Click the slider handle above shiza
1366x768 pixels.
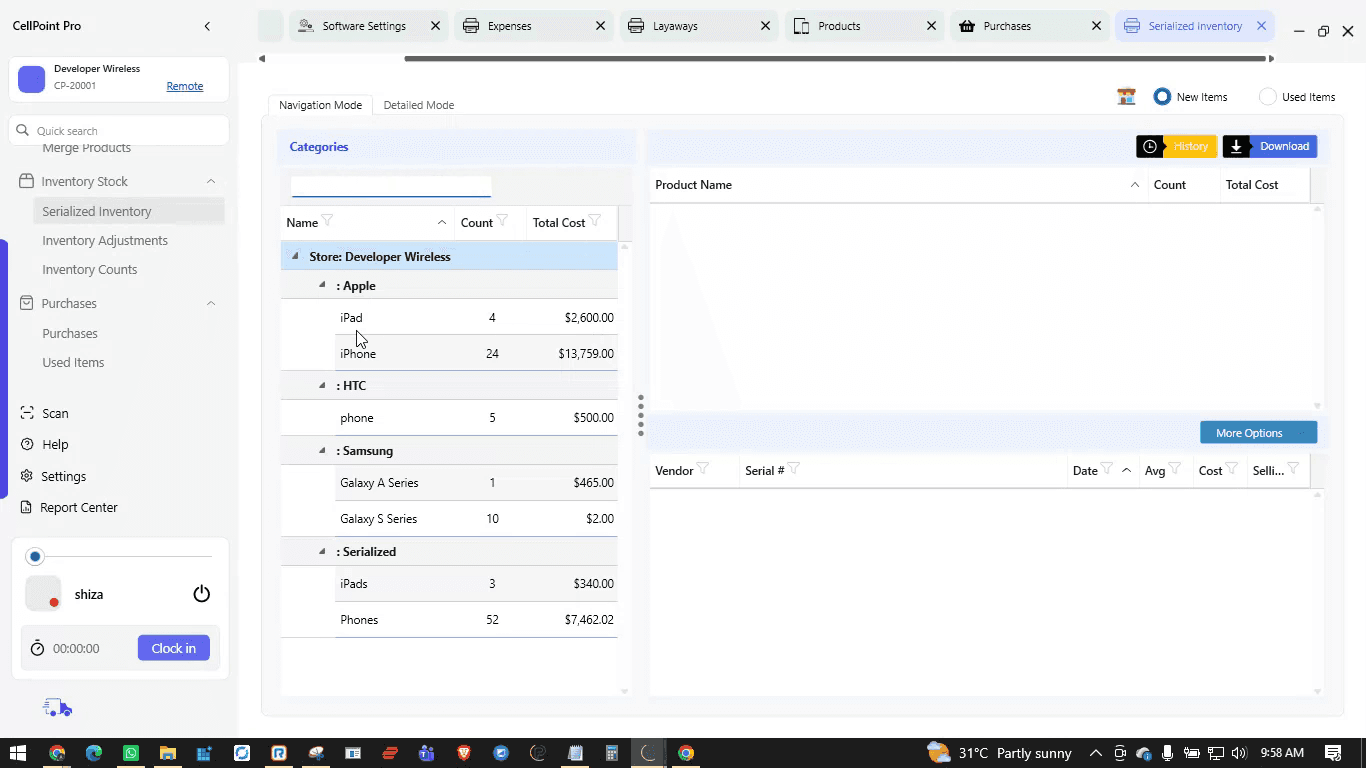[36, 556]
